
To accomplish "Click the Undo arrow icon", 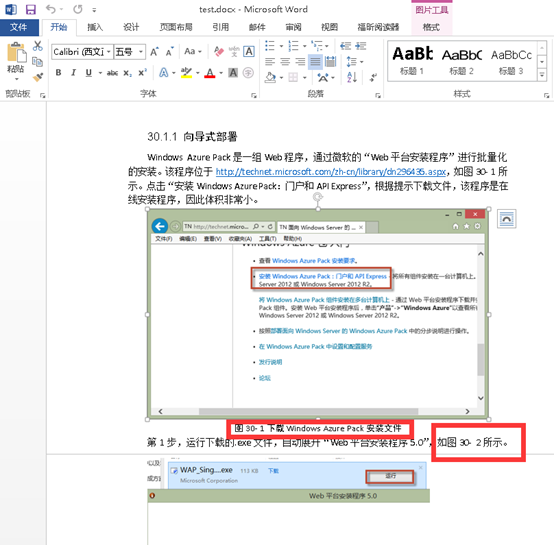I will tap(51, 9).
